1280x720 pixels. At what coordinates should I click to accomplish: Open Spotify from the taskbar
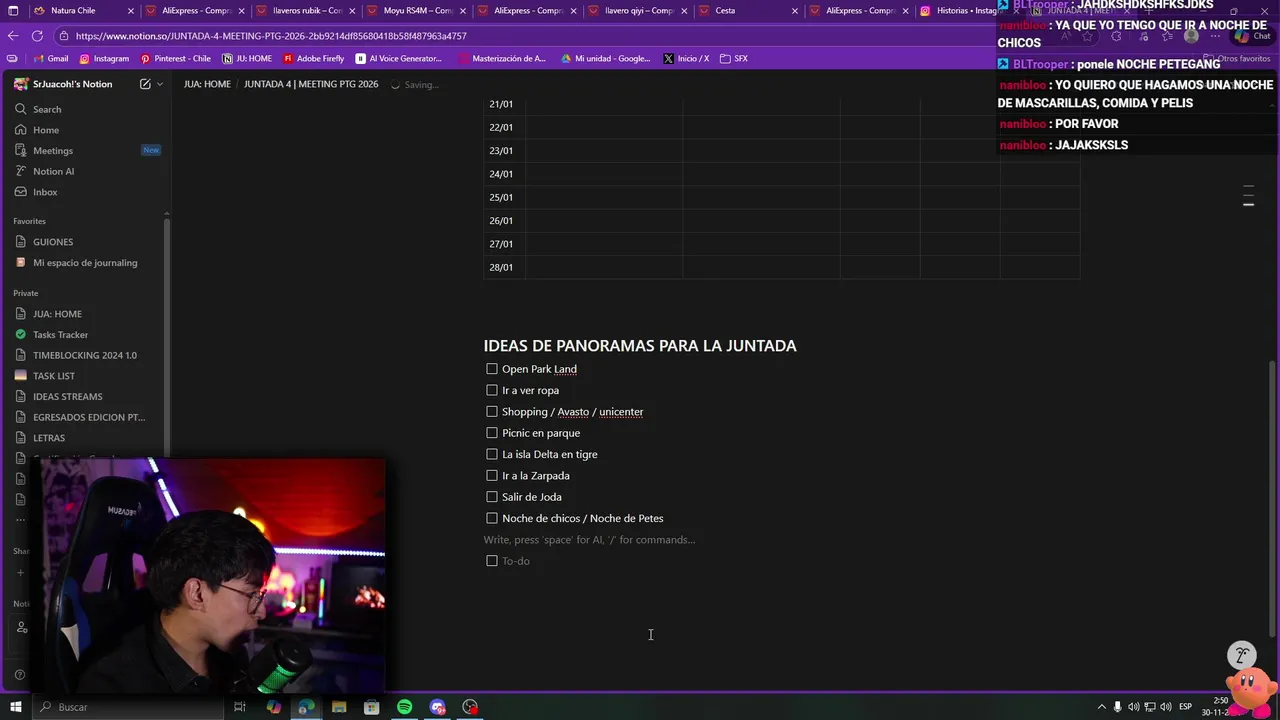point(404,707)
